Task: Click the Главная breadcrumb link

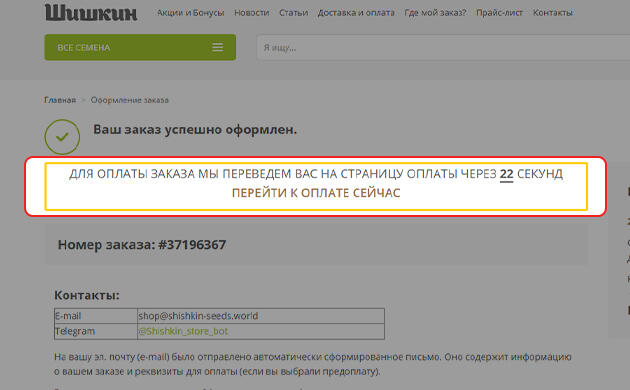Action: pos(60,100)
